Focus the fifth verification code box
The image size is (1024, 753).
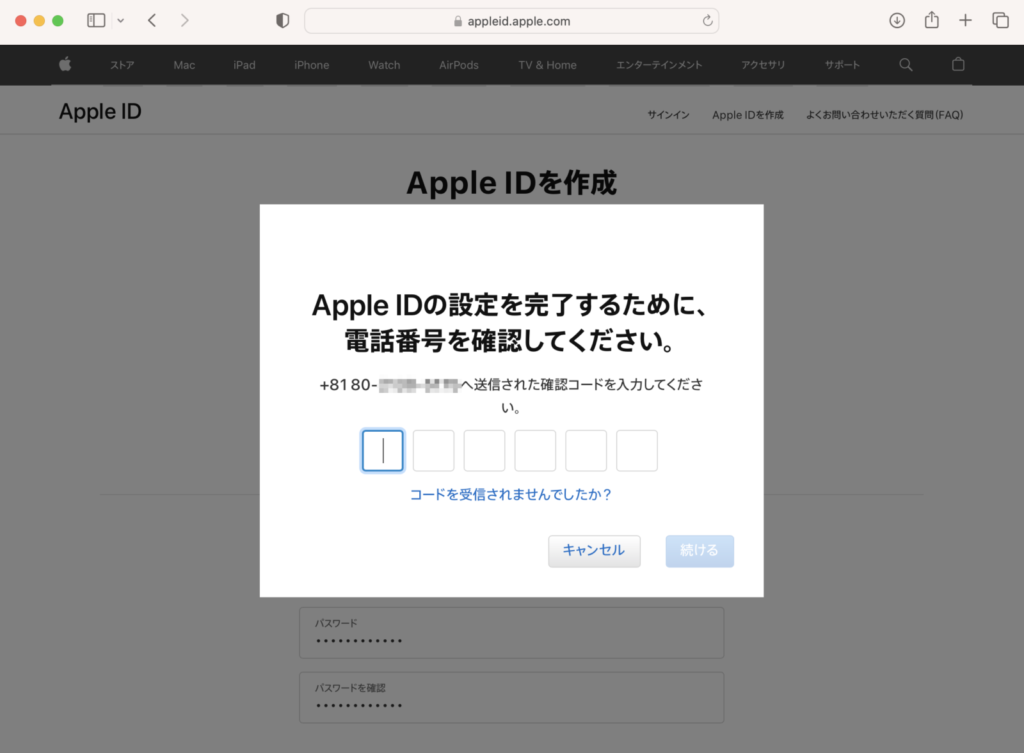pyautogui.click(x=586, y=451)
